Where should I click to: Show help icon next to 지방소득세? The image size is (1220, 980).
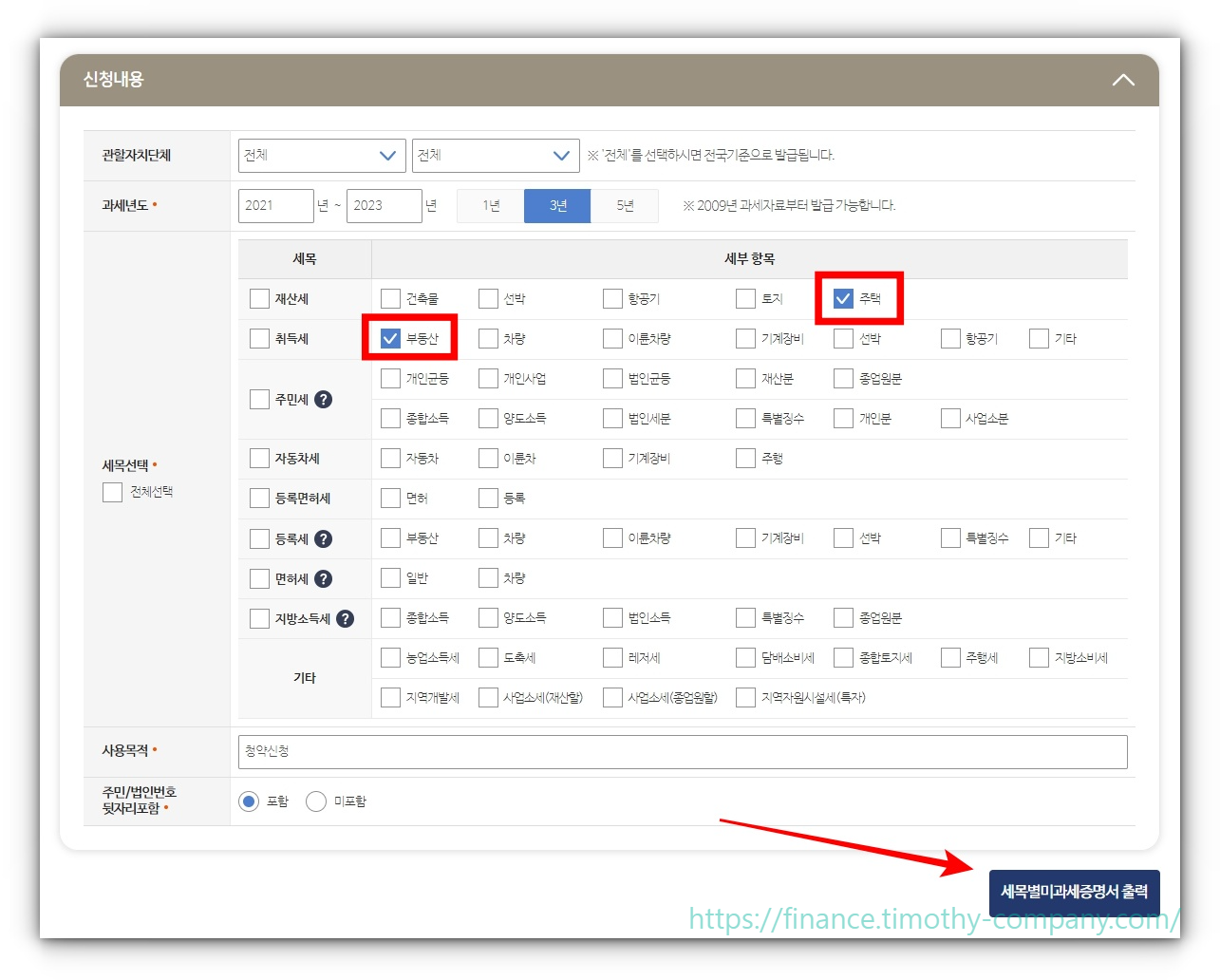[346, 619]
